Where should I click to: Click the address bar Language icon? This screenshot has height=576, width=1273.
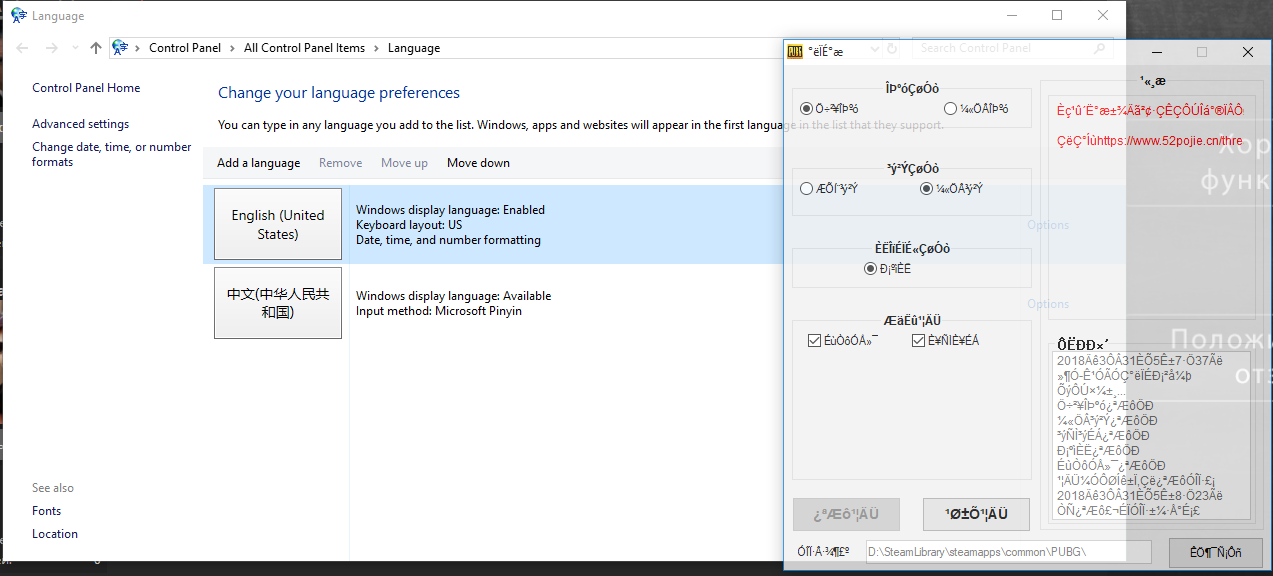pos(121,47)
